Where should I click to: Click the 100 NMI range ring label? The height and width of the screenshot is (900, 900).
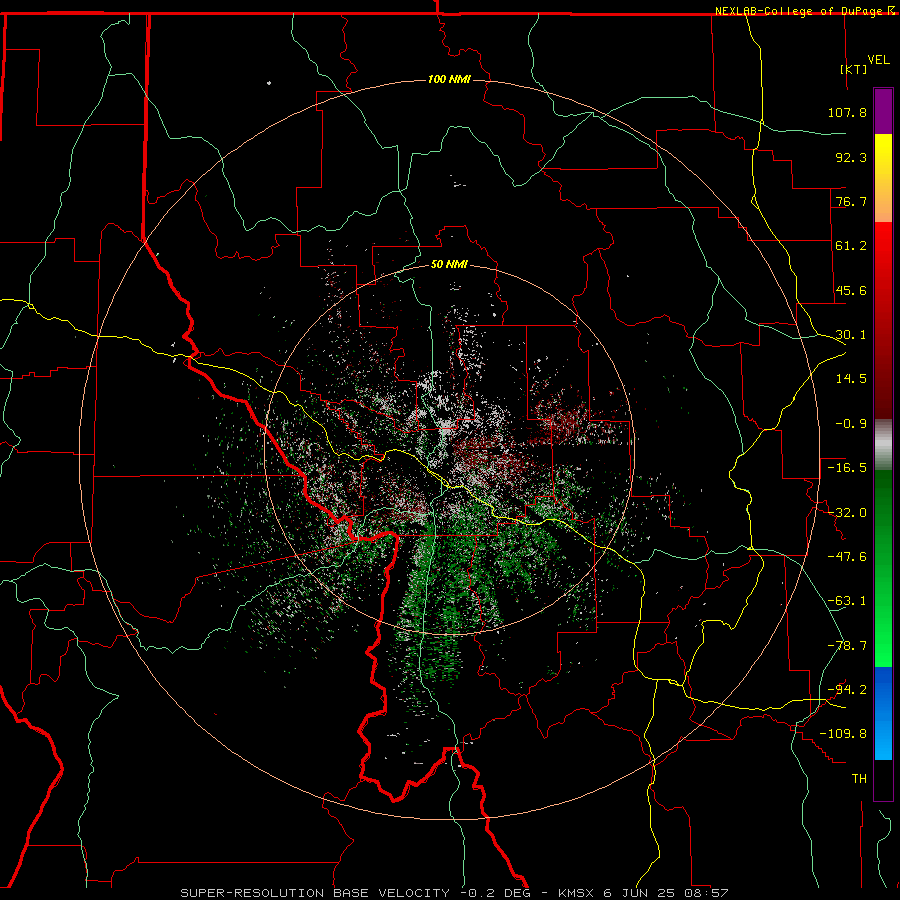coord(449,79)
